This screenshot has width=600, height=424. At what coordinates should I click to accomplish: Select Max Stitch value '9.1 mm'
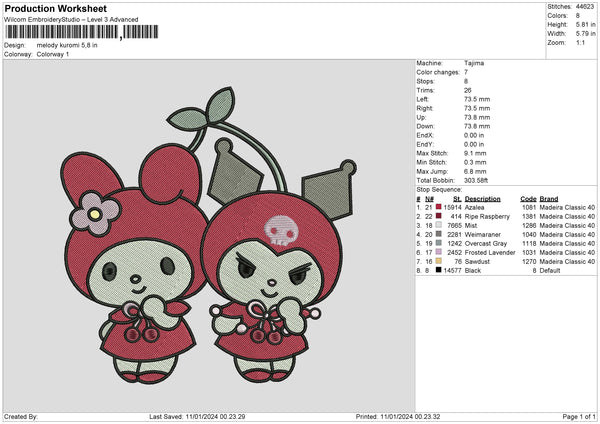475,153
